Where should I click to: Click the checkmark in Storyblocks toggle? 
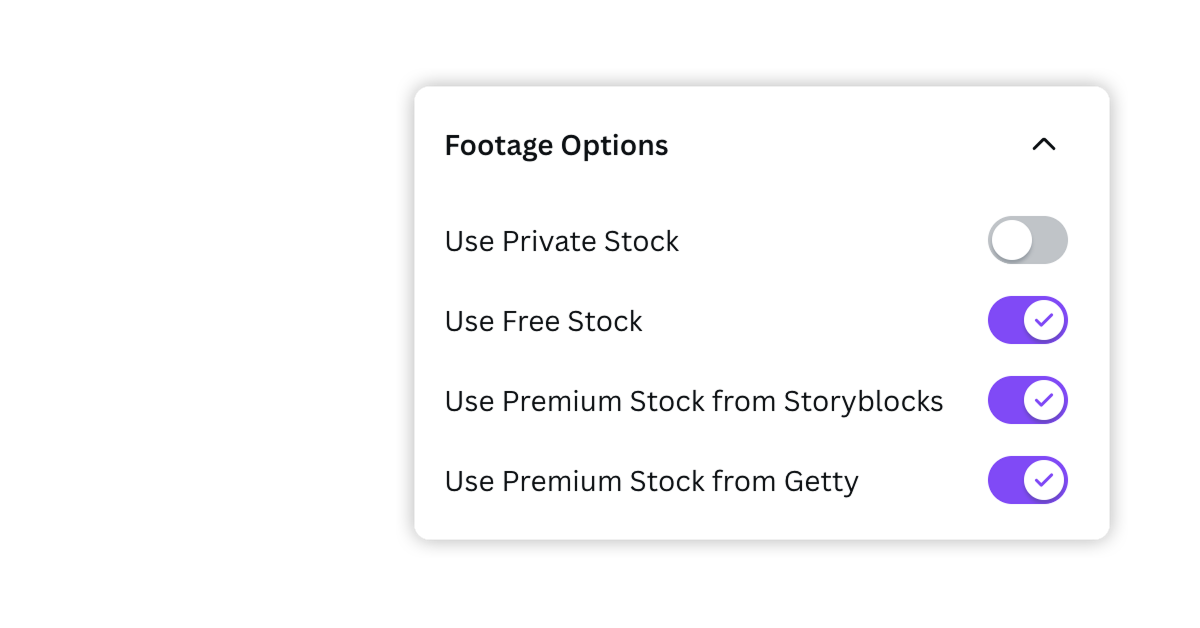tap(1043, 400)
